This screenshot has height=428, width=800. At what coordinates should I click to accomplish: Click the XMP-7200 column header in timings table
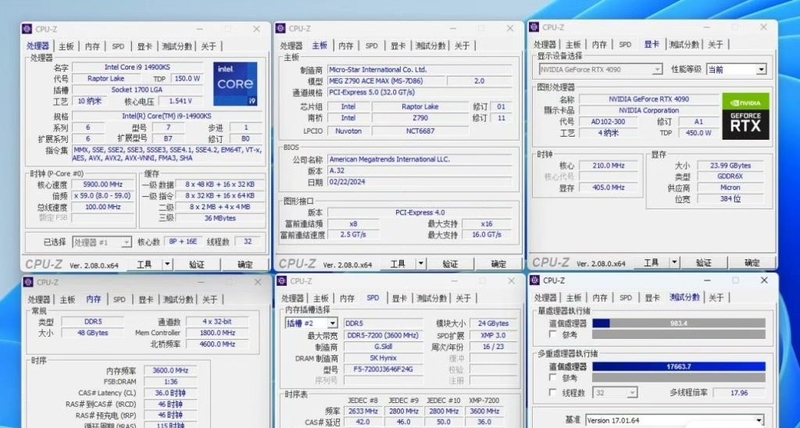pyautogui.click(x=483, y=400)
